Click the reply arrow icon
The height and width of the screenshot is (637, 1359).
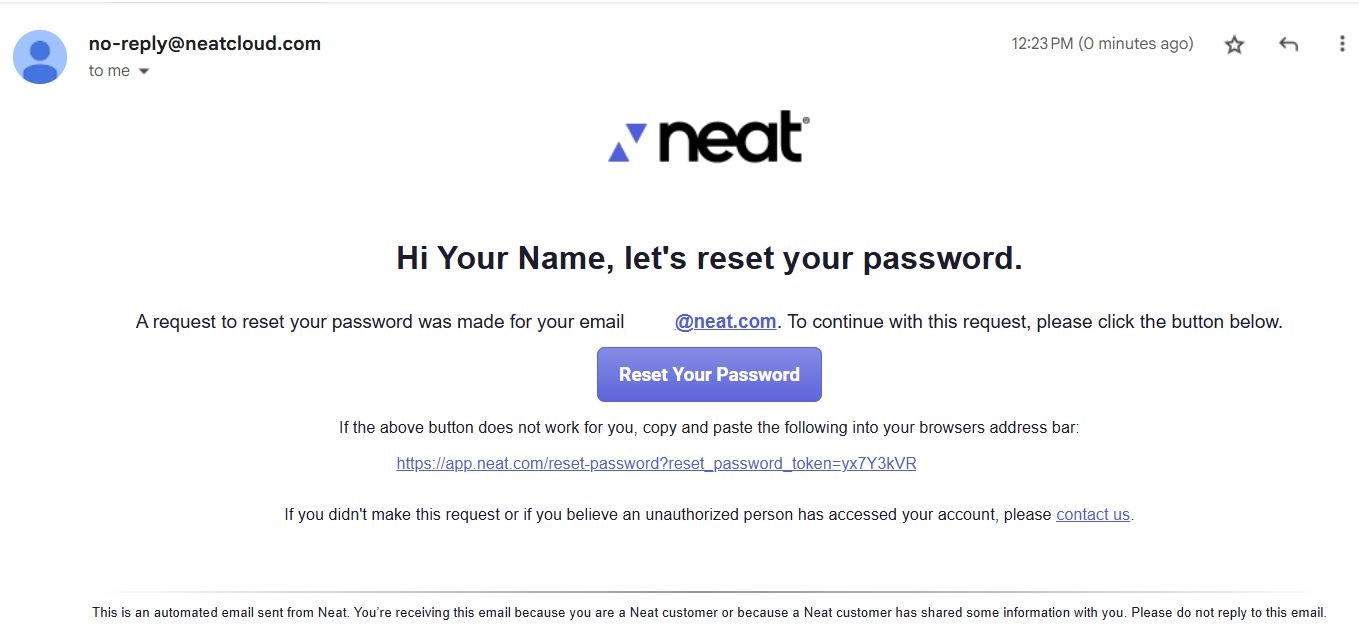coord(1289,44)
